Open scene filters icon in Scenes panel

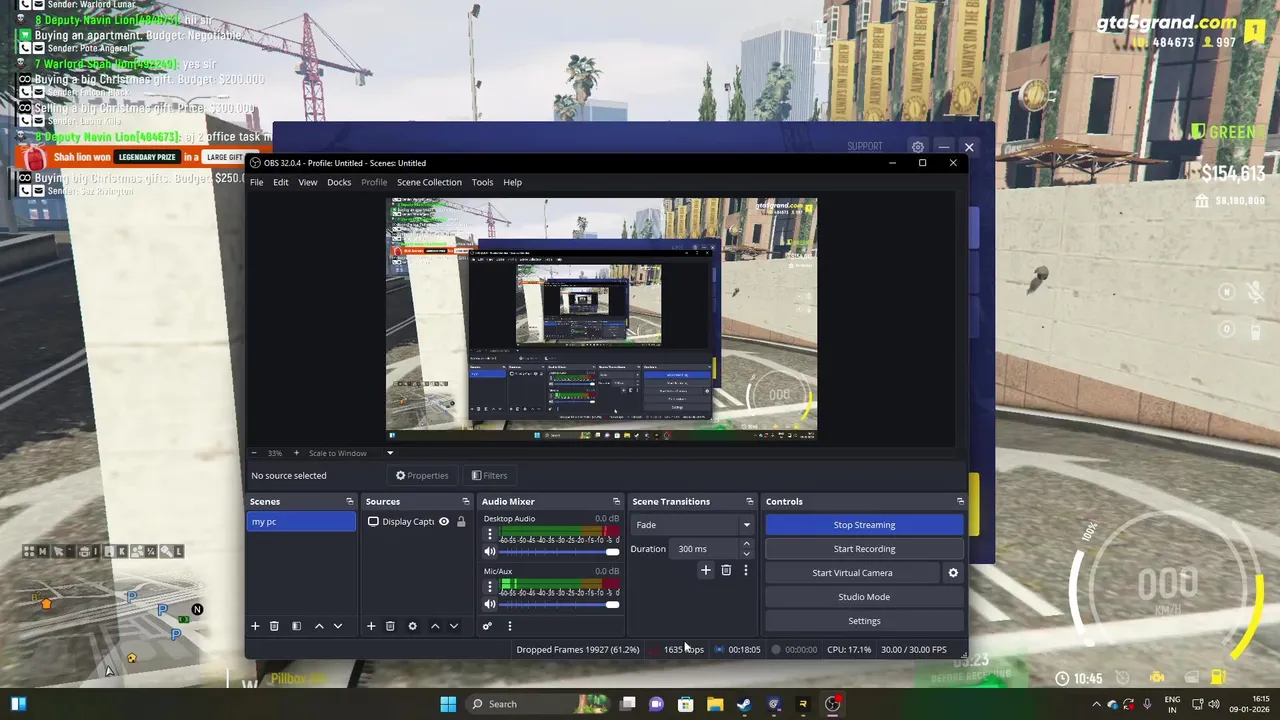(296, 626)
